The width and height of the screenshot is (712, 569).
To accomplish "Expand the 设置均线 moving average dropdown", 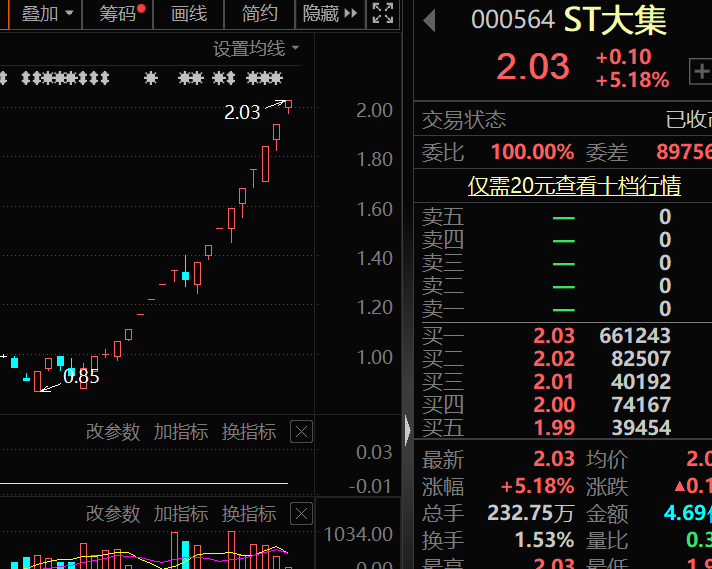I will (256, 48).
